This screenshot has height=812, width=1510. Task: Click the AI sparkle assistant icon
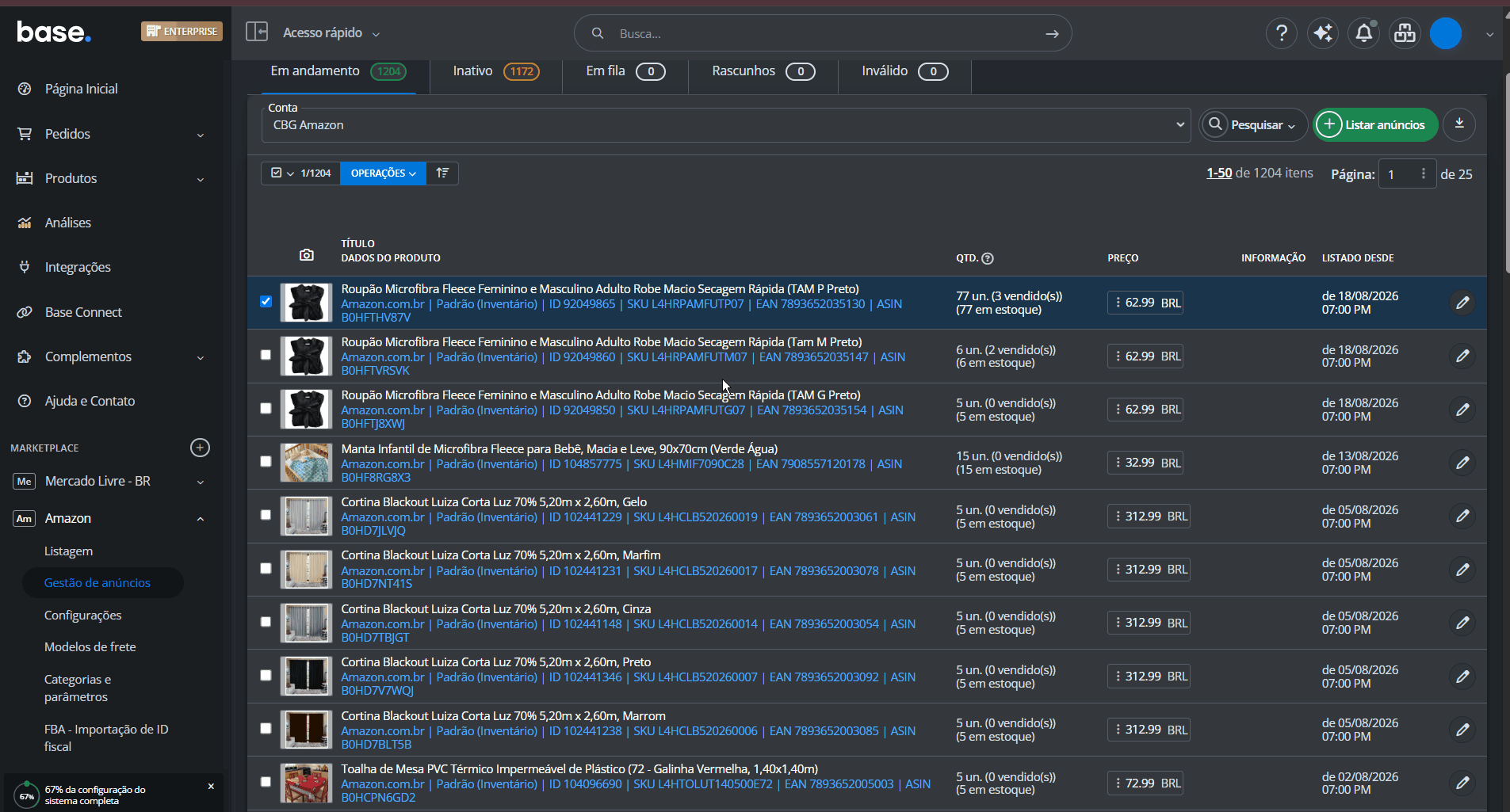pyautogui.click(x=1322, y=33)
